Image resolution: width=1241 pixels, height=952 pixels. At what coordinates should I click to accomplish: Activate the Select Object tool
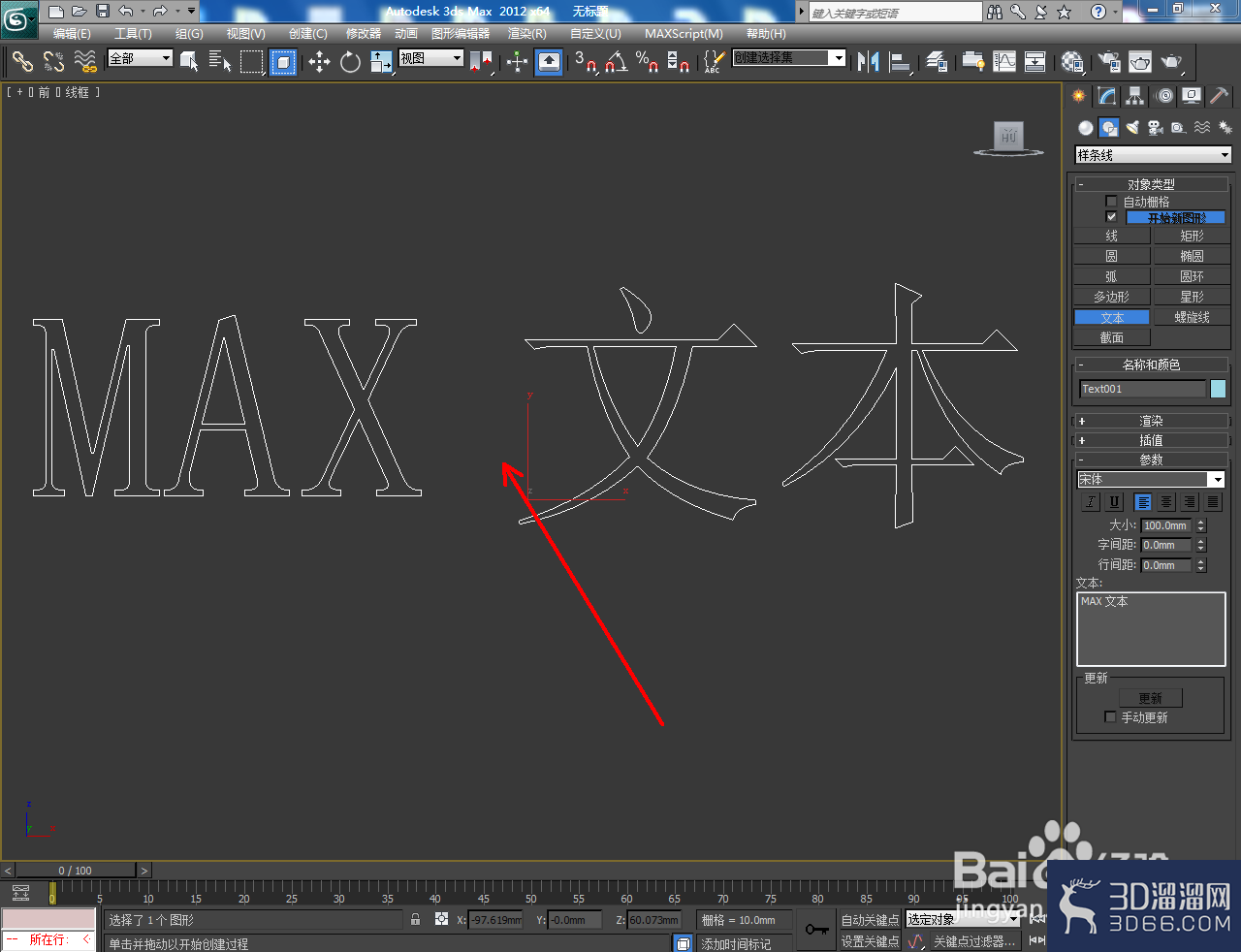click(189, 62)
